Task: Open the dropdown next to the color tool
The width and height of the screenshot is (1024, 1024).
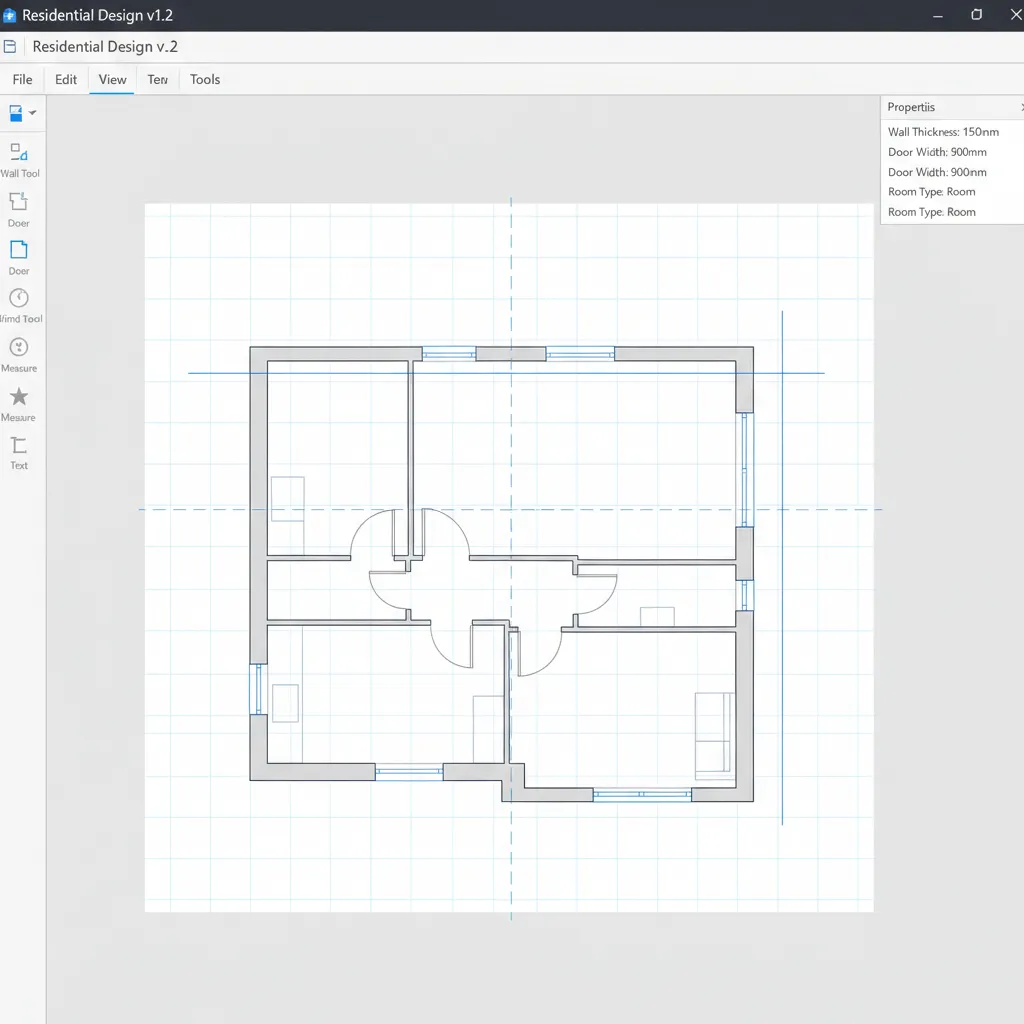Action: pyautogui.click(x=32, y=113)
